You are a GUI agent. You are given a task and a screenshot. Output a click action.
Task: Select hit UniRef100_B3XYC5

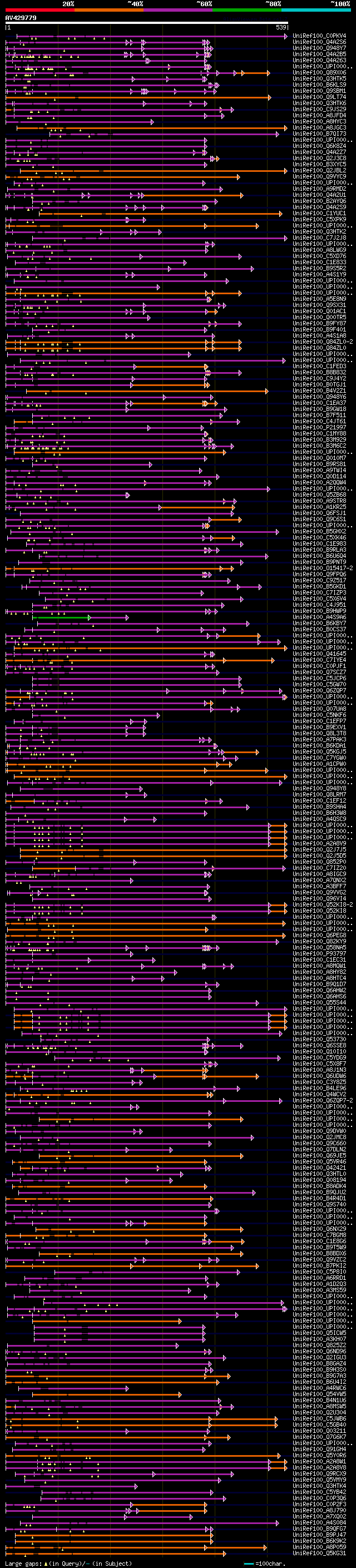pos(319,164)
